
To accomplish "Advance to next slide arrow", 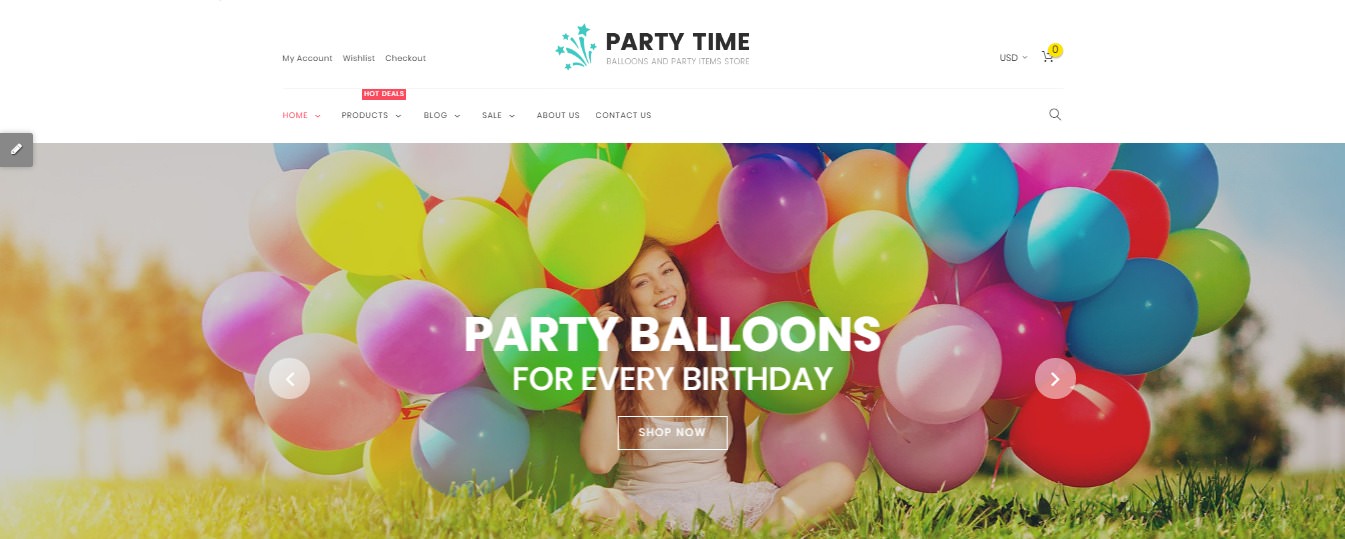I will pos(1055,378).
